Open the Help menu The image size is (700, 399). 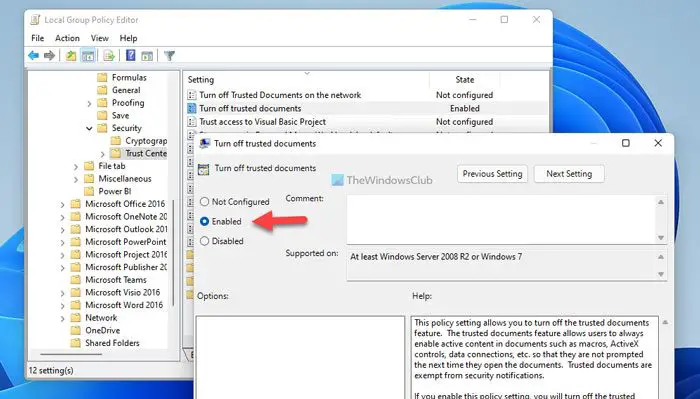(x=128, y=38)
